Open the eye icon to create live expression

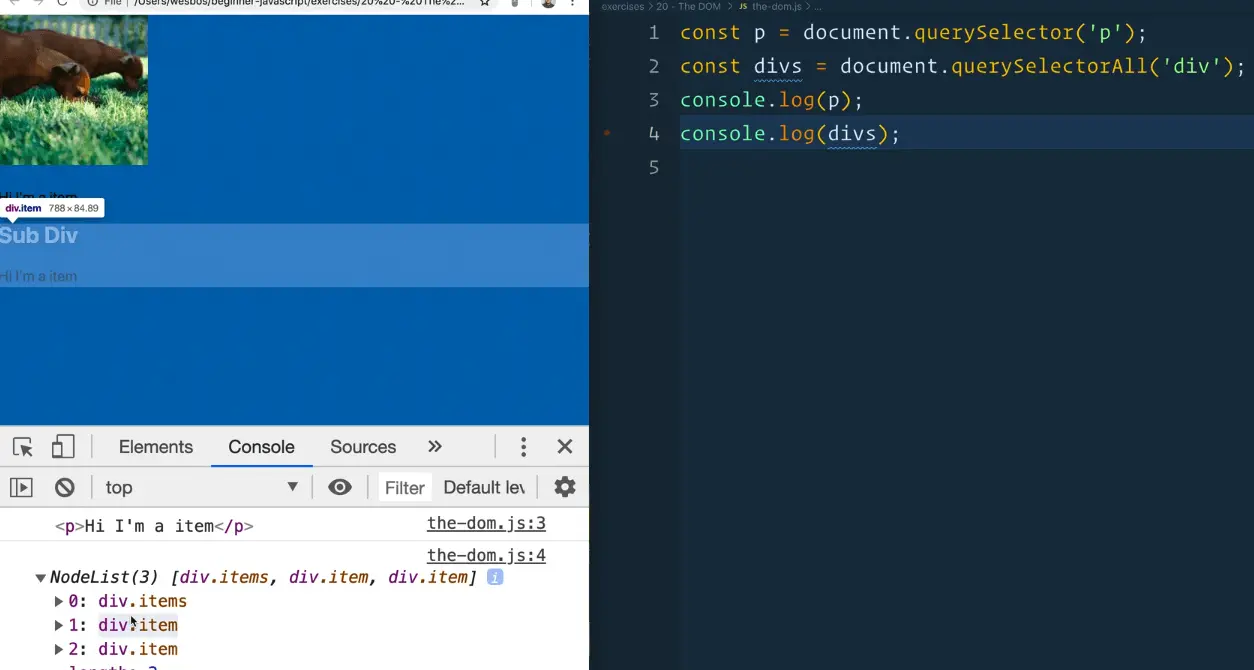[x=340, y=487]
